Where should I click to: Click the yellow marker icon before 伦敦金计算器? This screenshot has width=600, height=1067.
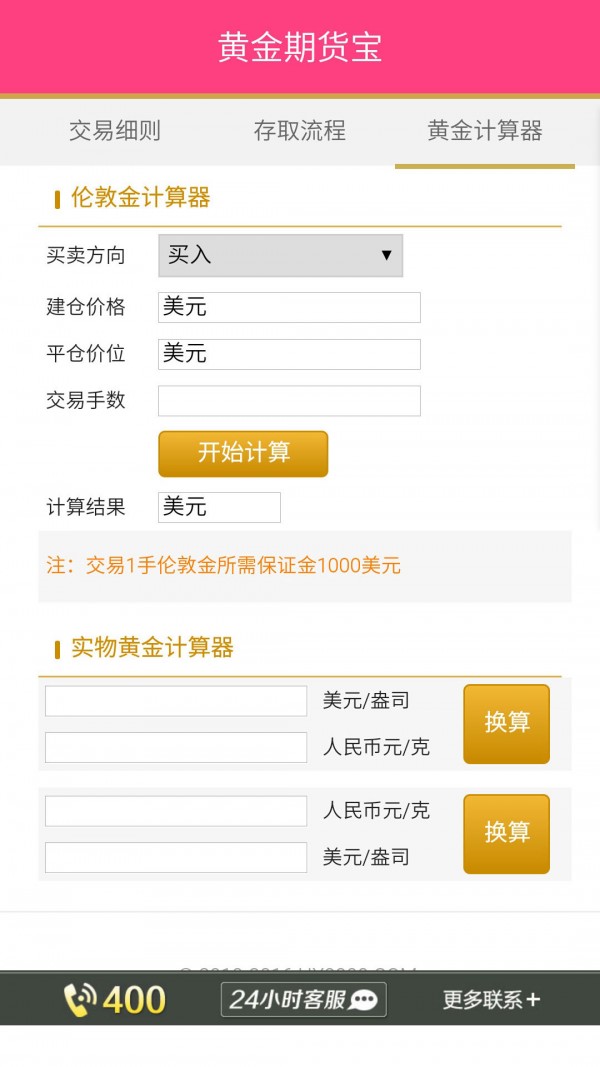pyautogui.click(x=57, y=198)
